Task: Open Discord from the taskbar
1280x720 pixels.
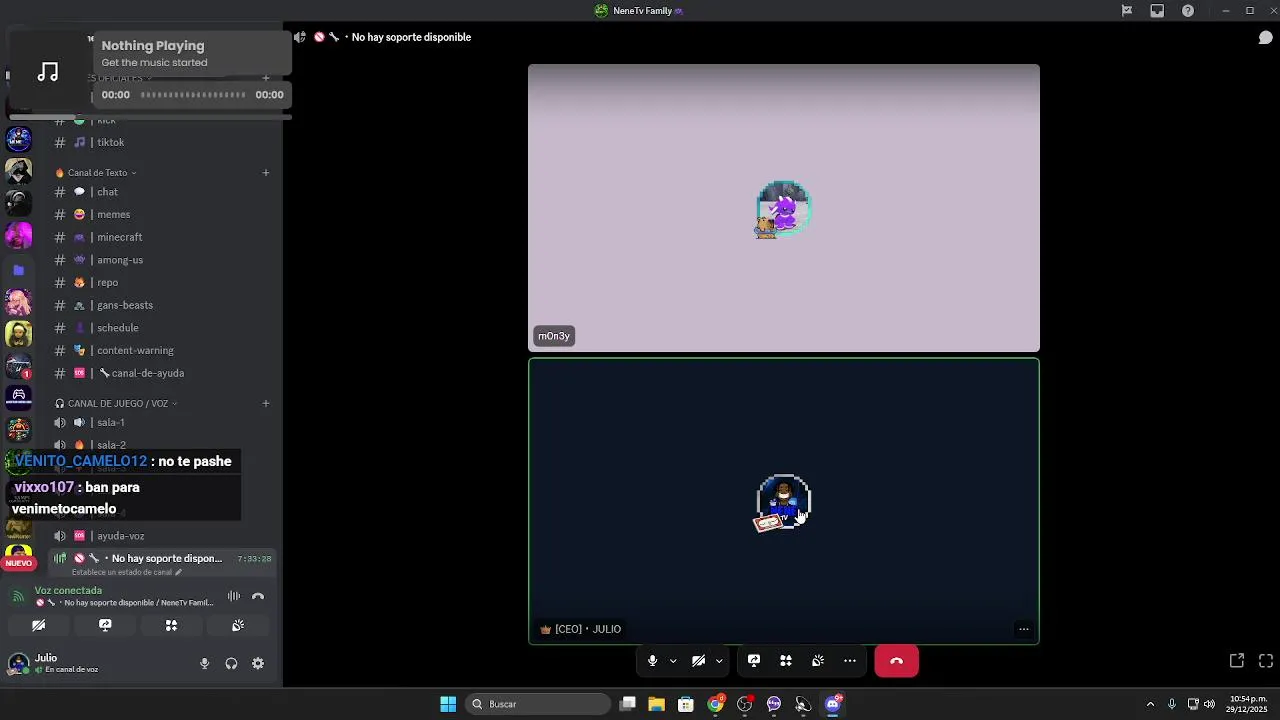Action: 832,704
